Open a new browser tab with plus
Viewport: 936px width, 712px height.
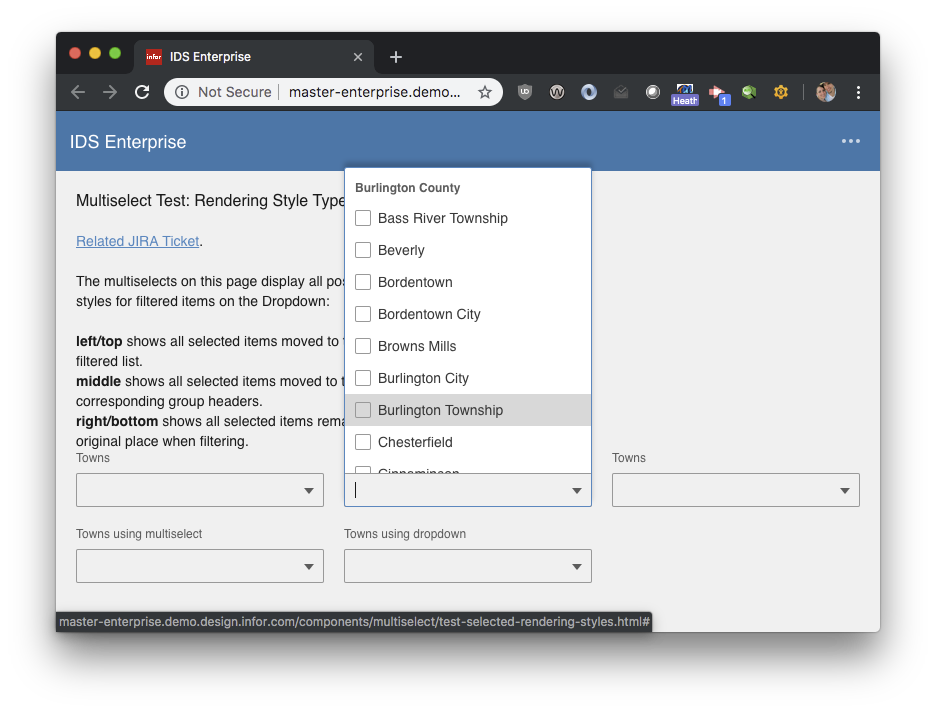(396, 57)
